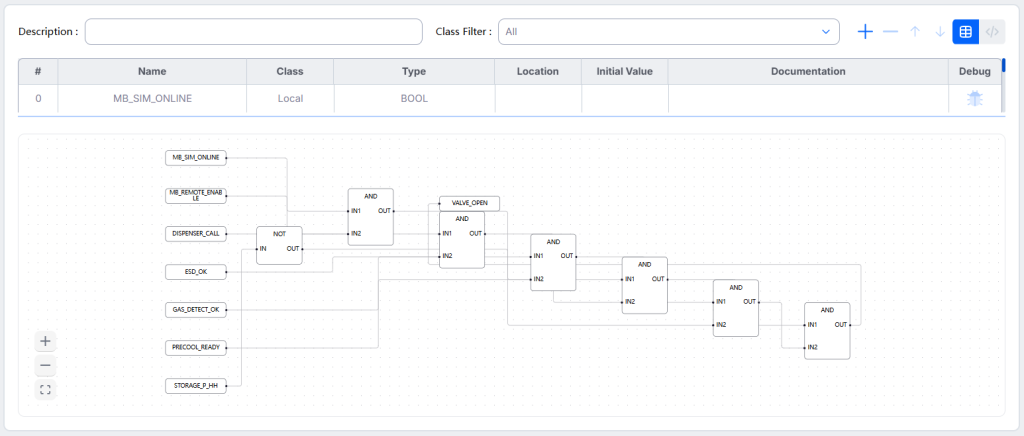Fit the diagram view to screen
The width and height of the screenshot is (1024, 436).
click(45, 389)
